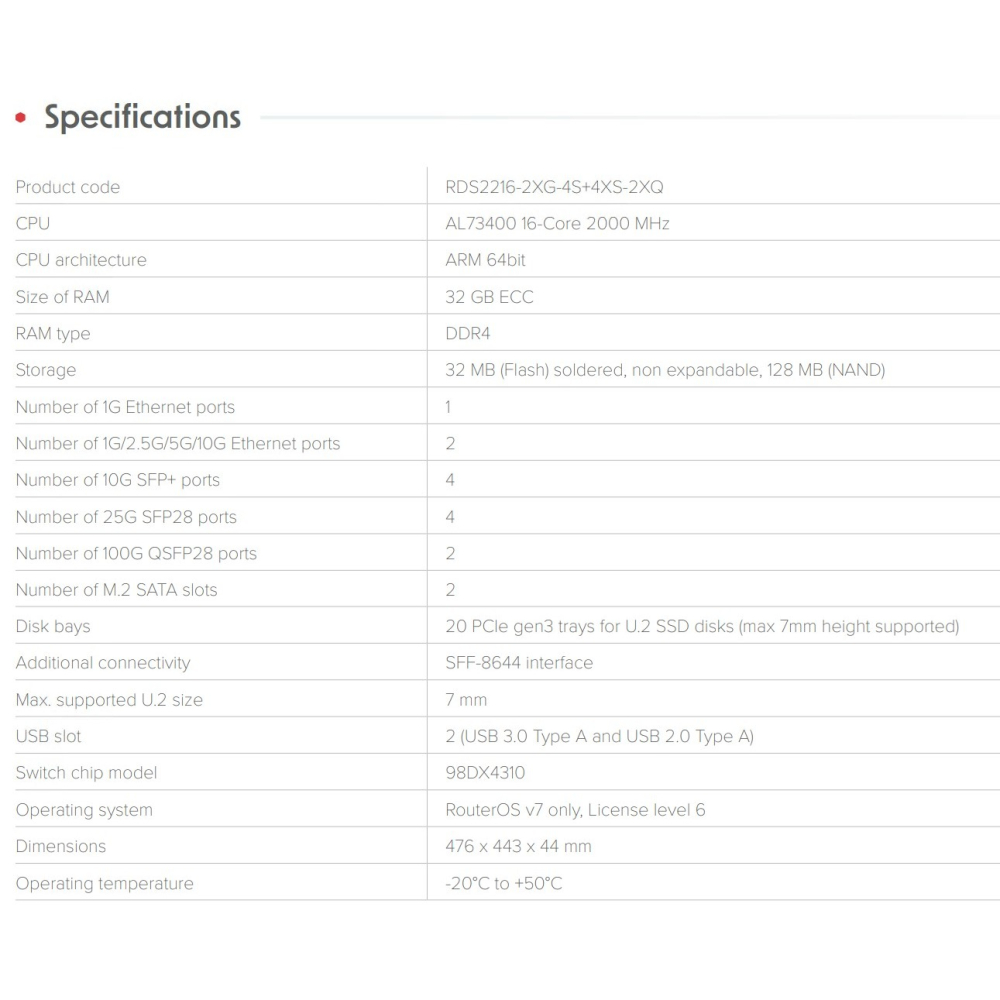Click the red bullet beside Specifications

pyautogui.click(x=21, y=118)
